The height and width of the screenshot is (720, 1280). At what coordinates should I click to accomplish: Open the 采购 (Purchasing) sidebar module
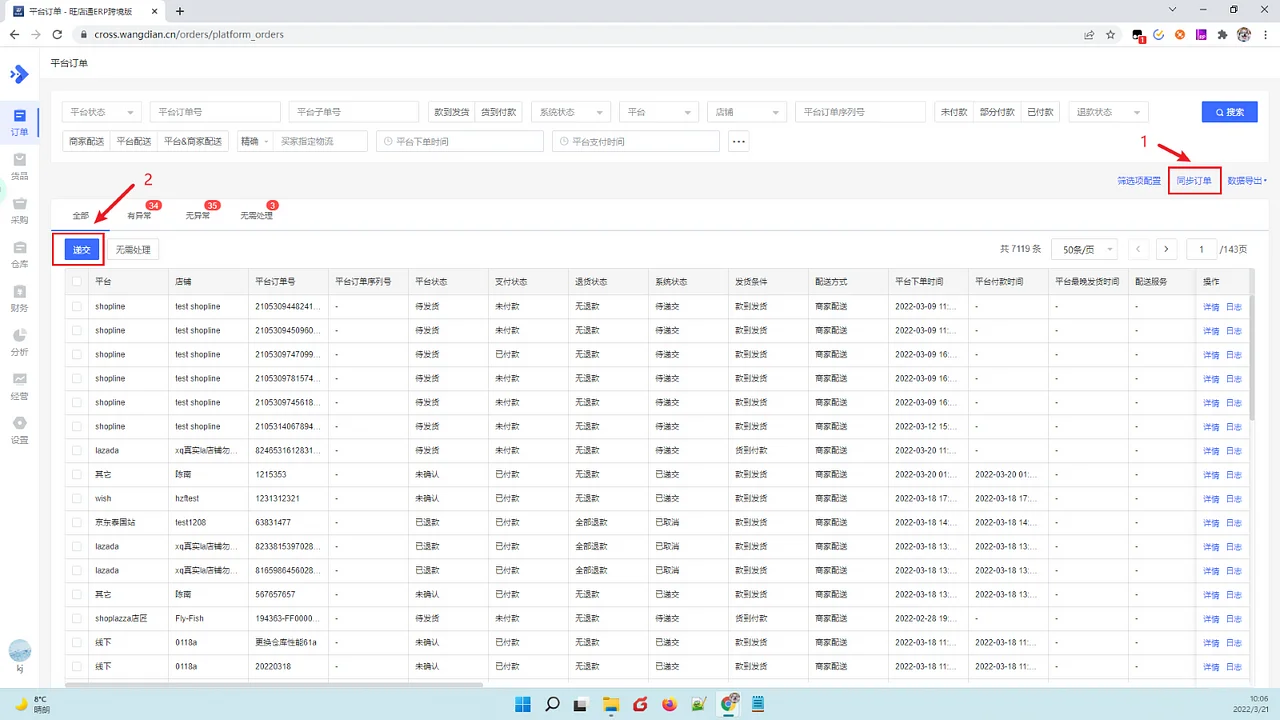[x=21, y=212]
